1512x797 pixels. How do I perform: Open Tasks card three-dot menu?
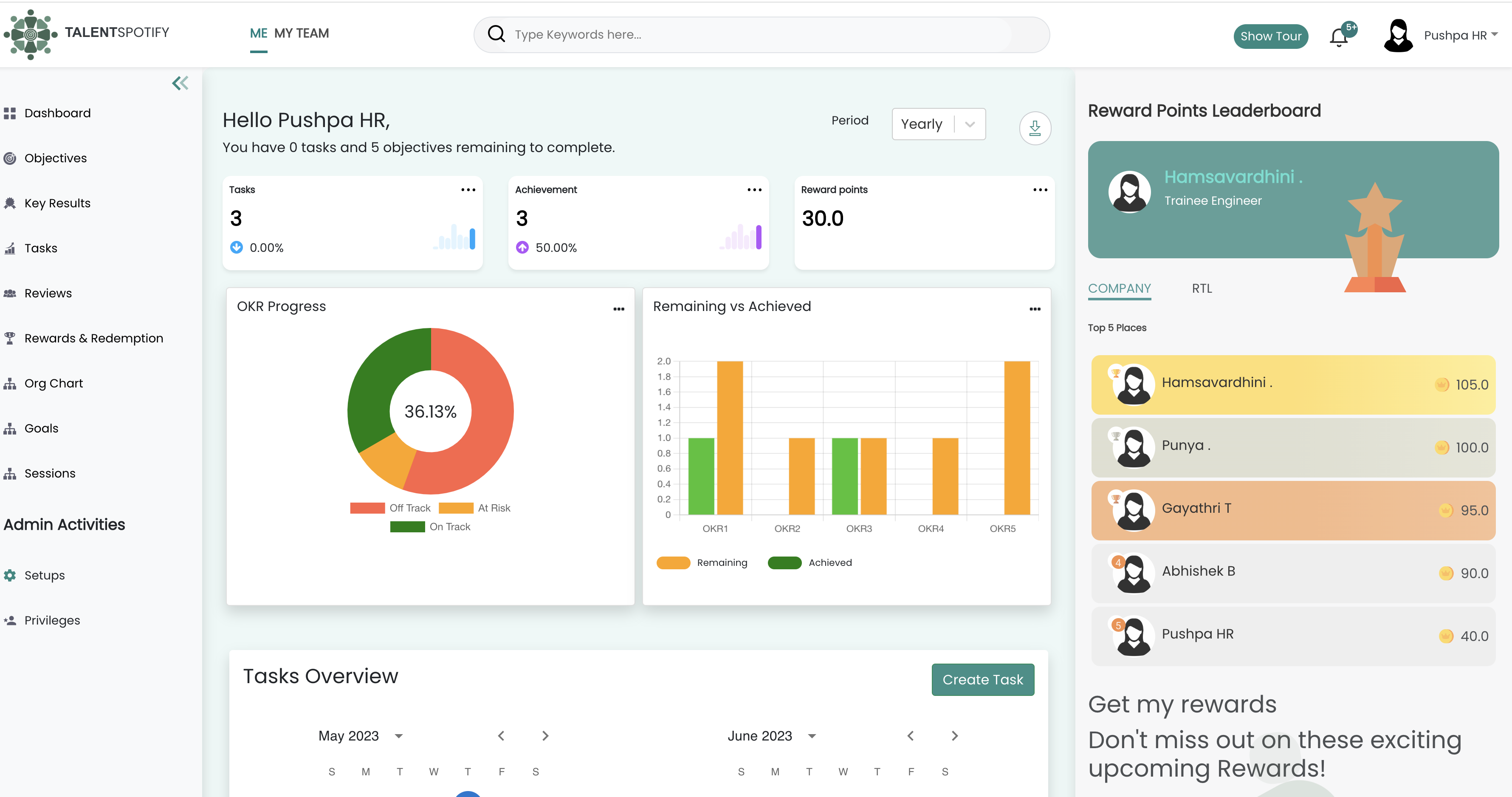click(468, 190)
